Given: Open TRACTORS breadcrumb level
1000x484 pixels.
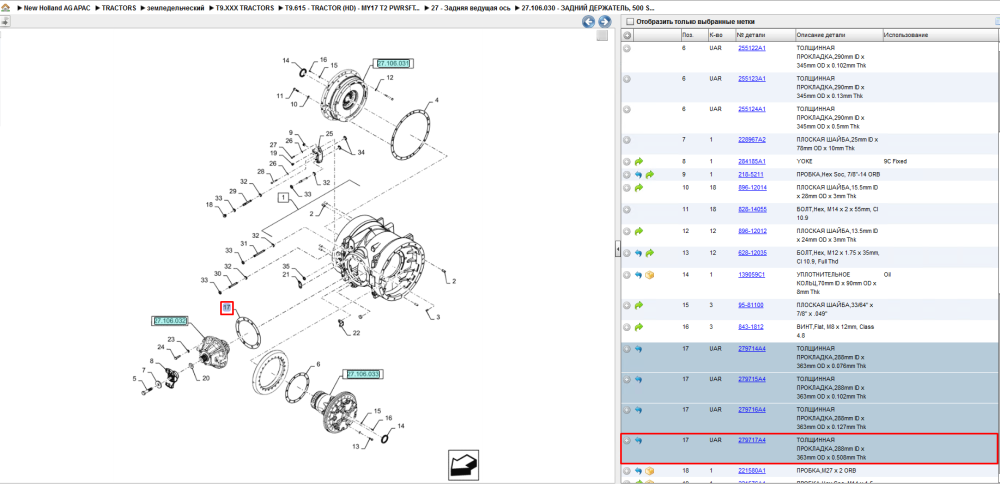Looking at the screenshot, I should tap(119, 8).
